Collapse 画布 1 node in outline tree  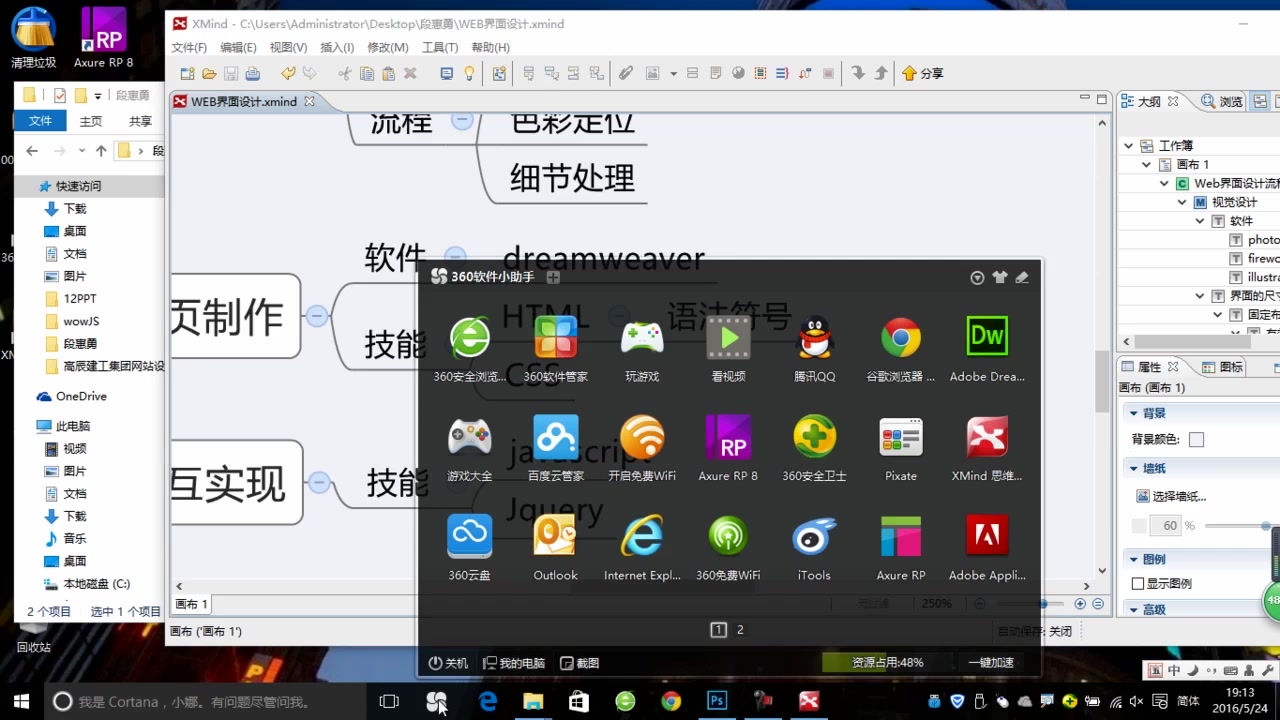tap(1146, 164)
